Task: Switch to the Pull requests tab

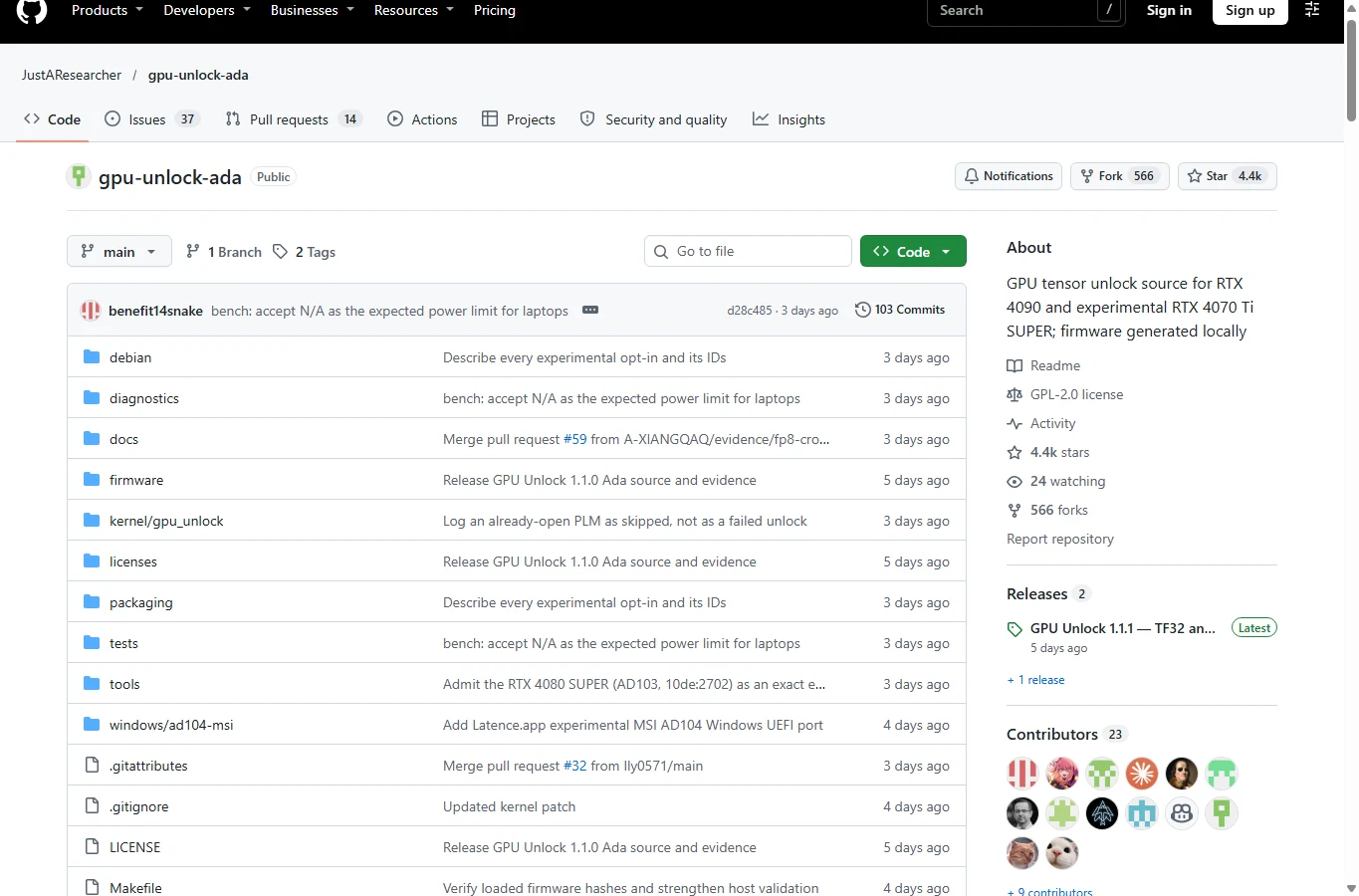Action: [x=293, y=119]
